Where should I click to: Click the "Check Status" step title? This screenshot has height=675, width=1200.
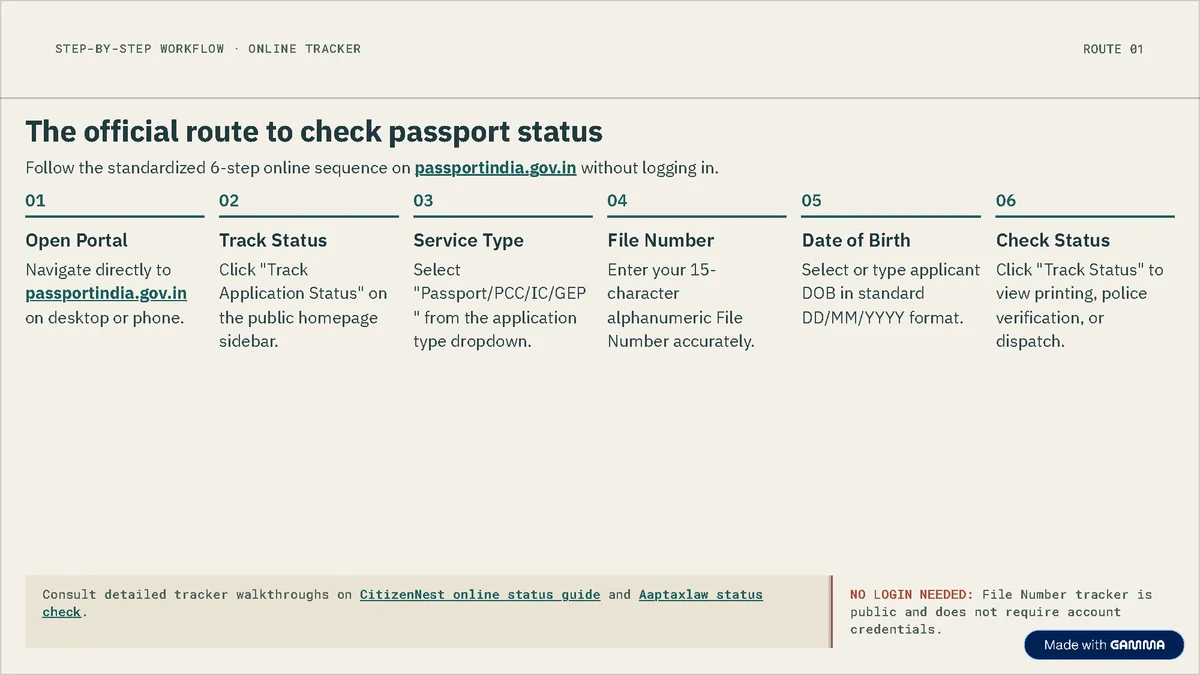tap(1053, 240)
